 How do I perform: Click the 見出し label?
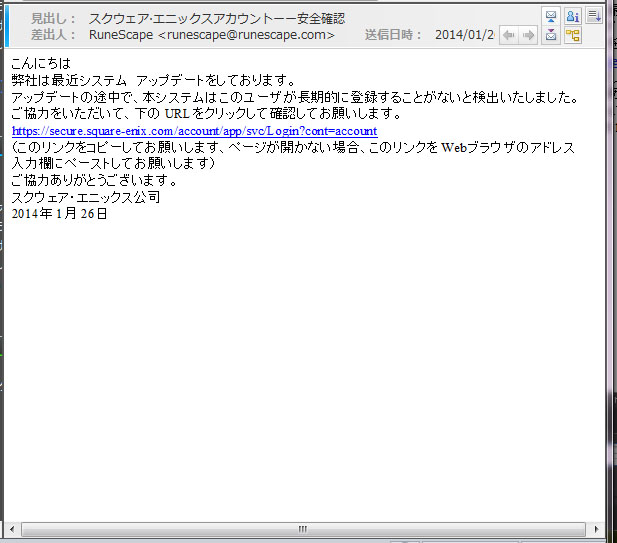point(53,18)
